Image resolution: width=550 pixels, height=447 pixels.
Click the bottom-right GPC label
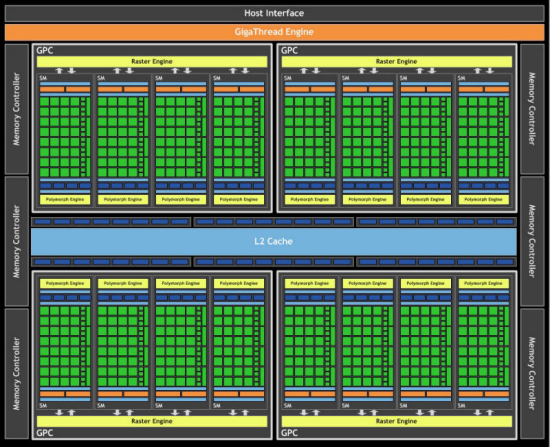(289, 433)
